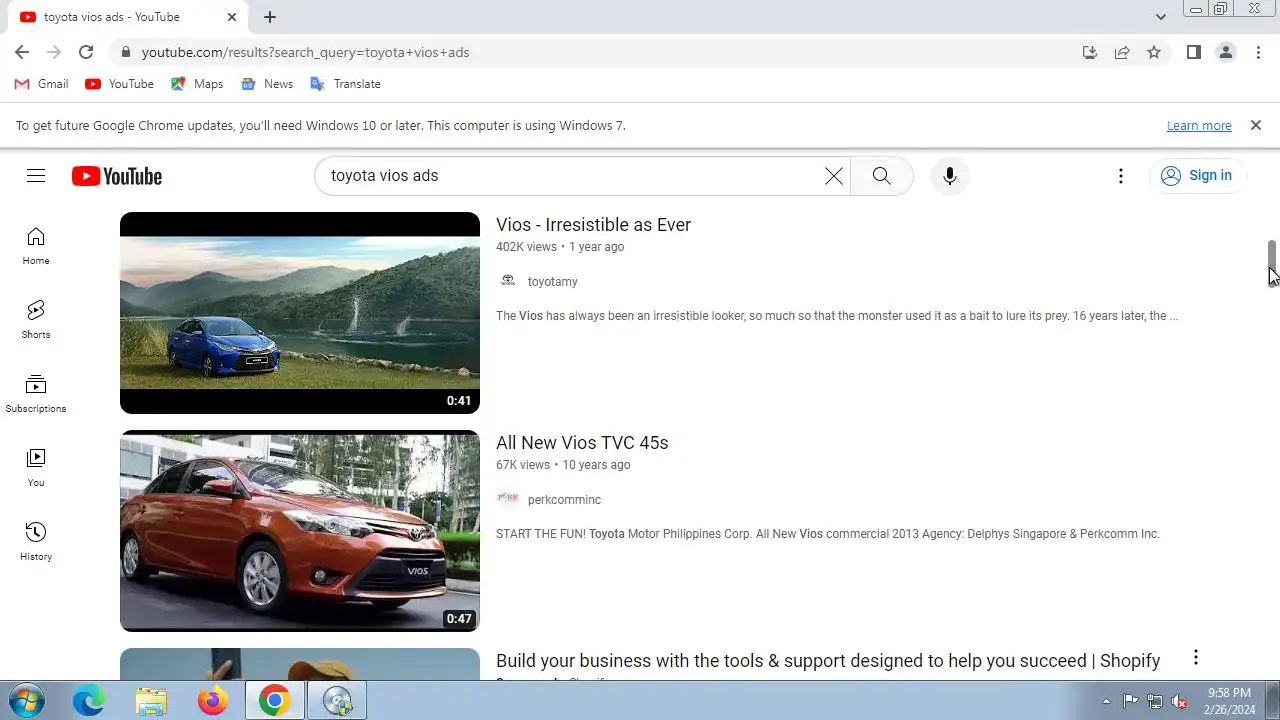Open the Shopify ad title link
The height and width of the screenshot is (720, 1280).
click(x=828, y=661)
